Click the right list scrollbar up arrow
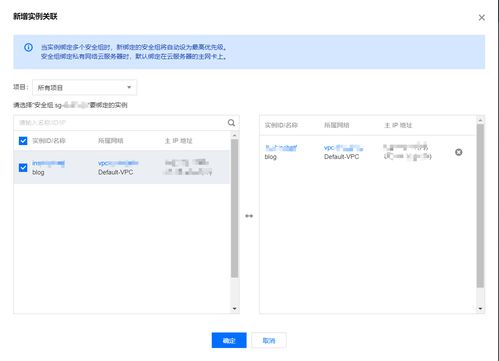 (480, 120)
